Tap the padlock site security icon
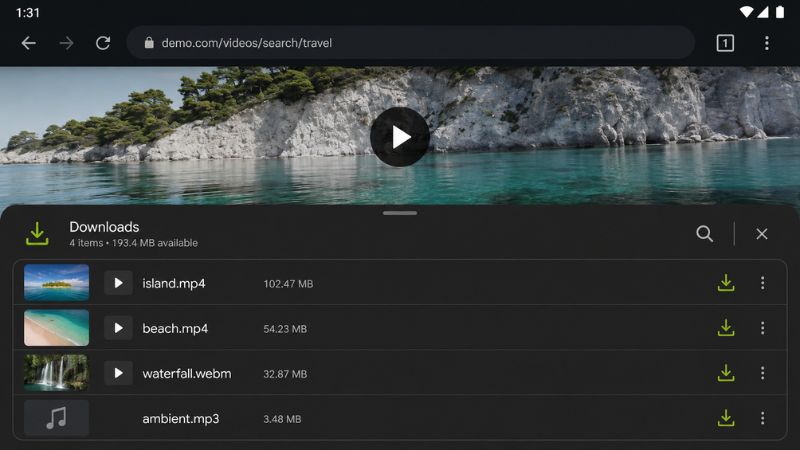This screenshot has height=450, width=800. [149, 43]
